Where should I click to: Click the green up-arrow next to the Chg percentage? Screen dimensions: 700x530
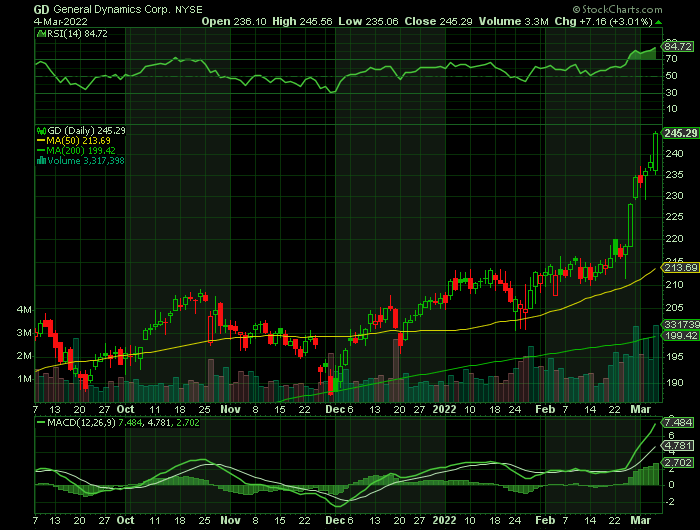[659, 22]
